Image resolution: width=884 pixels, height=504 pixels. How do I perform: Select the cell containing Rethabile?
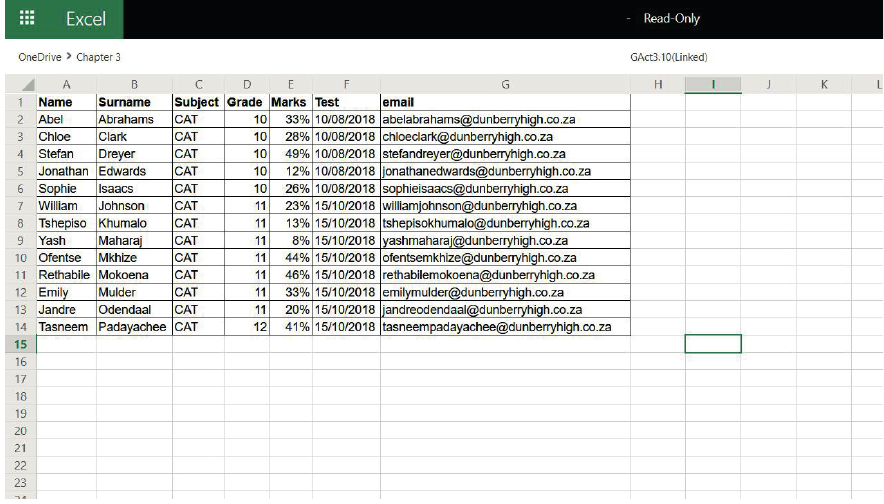[x=67, y=275]
